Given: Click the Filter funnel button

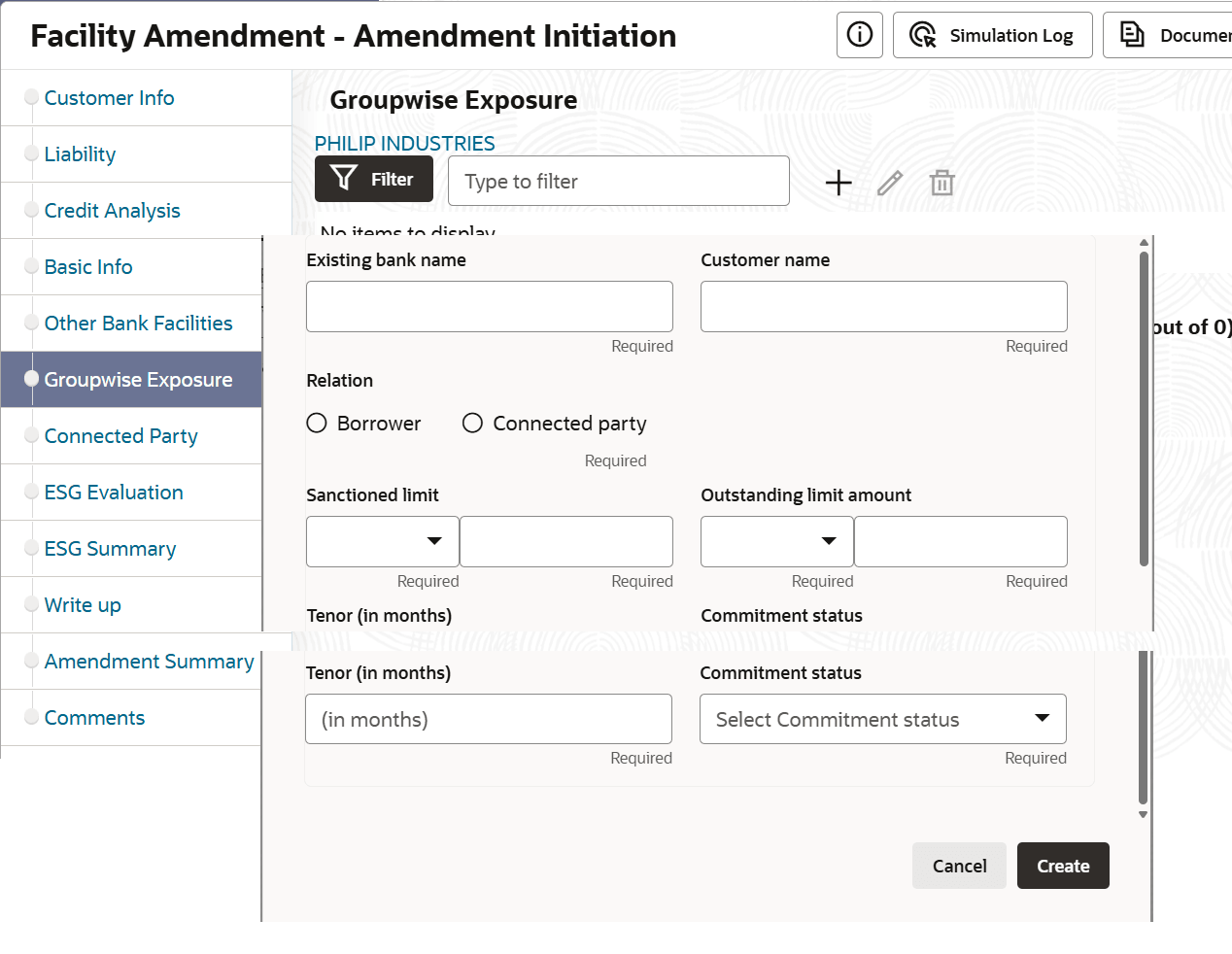Looking at the screenshot, I should click(x=373, y=180).
